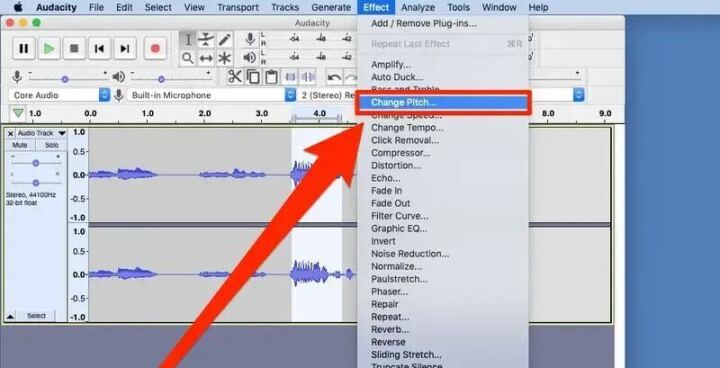Screen dimensions: 720x368
Task: Click the Paste clipboard icon
Action: [271, 77]
